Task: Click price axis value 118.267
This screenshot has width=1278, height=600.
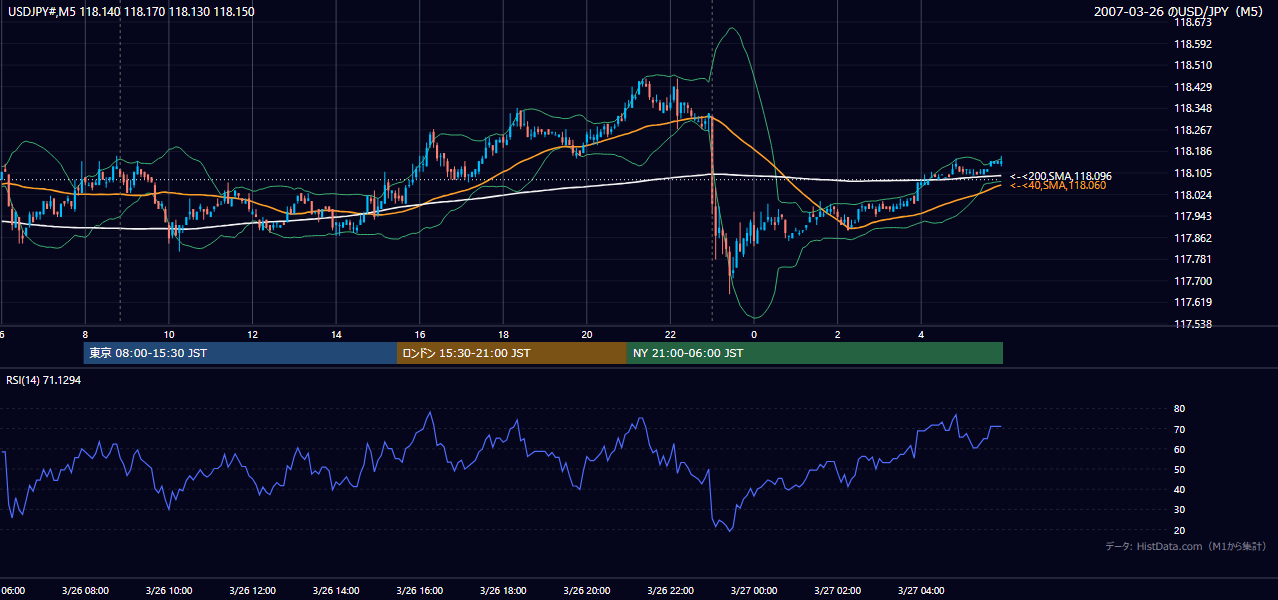Action: point(1193,130)
